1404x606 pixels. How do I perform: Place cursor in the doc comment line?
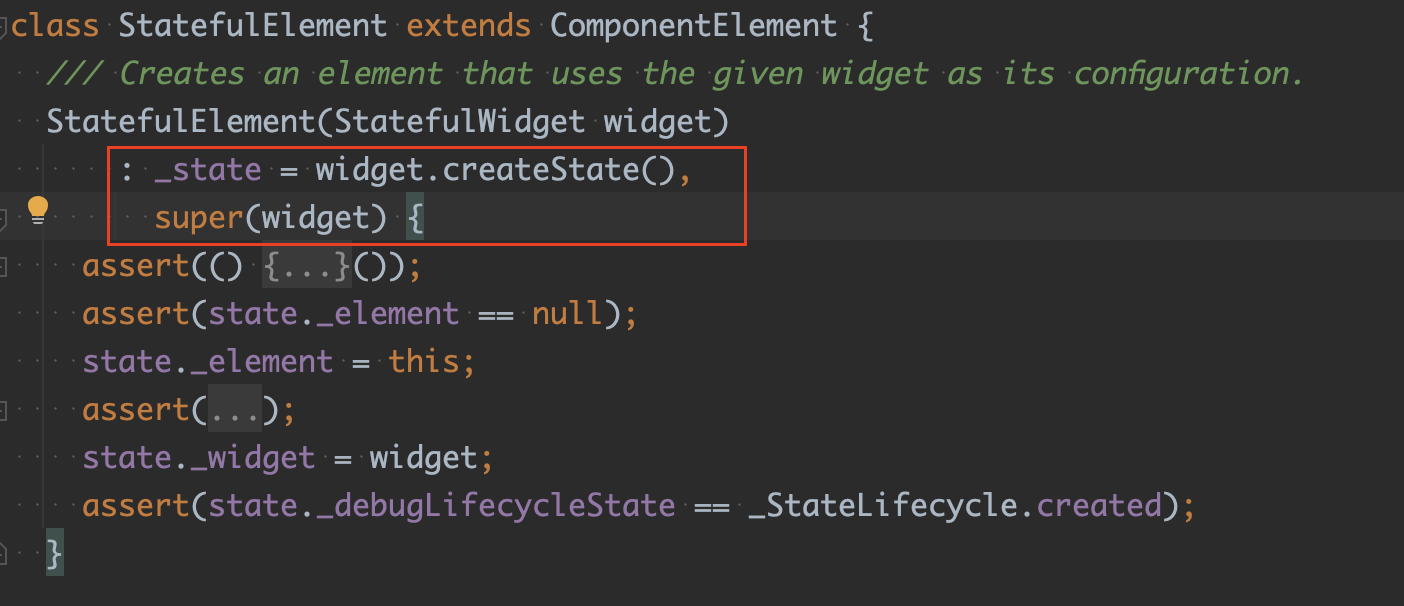[x=675, y=74]
